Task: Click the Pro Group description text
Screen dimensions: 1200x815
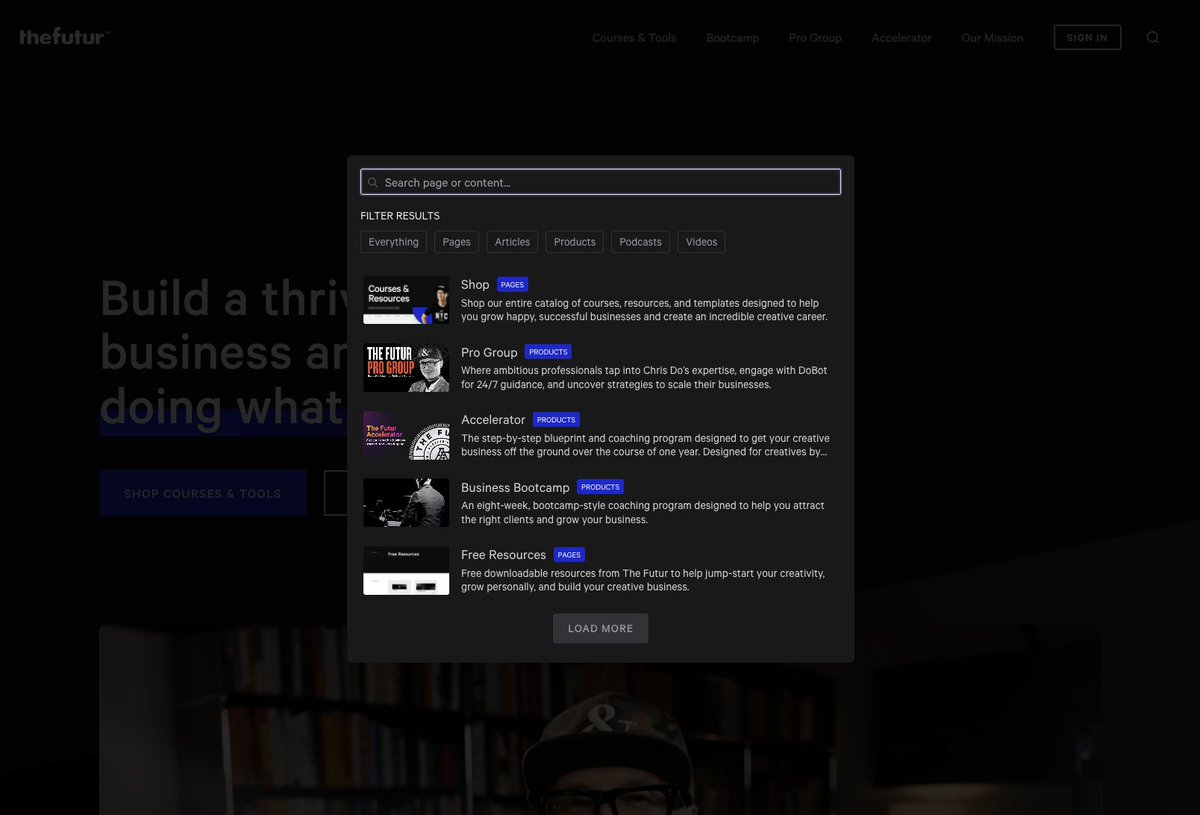Action: (644, 377)
